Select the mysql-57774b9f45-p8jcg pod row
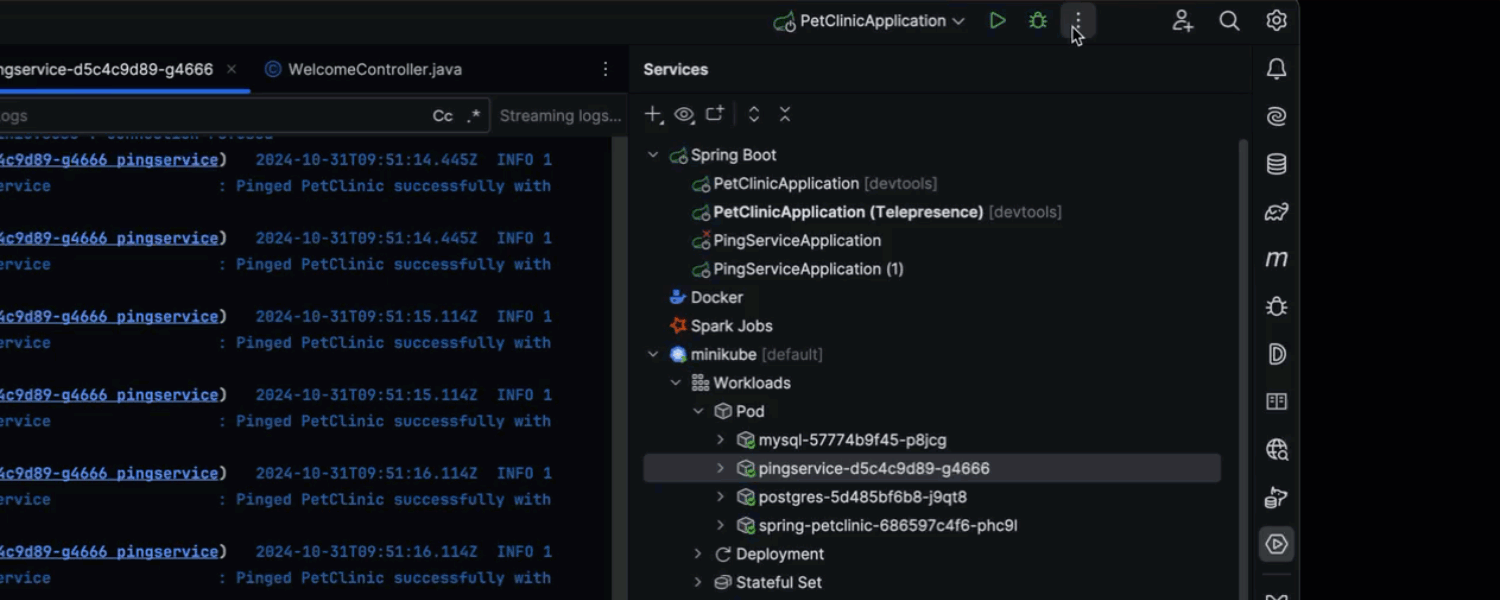The height and width of the screenshot is (600, 1500). [932, 440]
